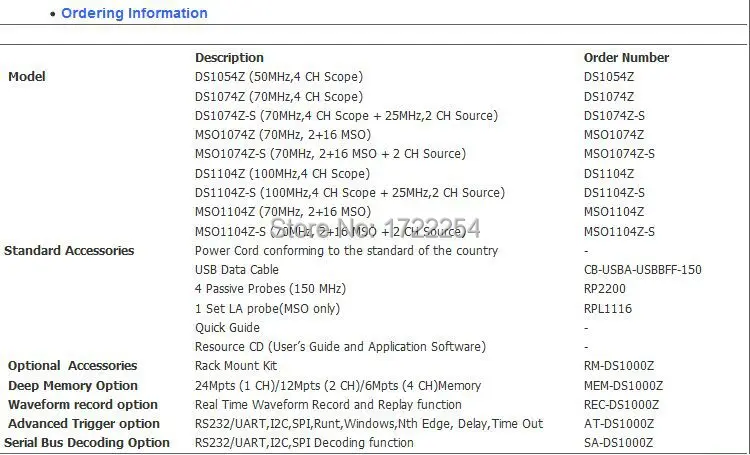
Task: Click order number MSO1074Z
Action: [614, 135]
